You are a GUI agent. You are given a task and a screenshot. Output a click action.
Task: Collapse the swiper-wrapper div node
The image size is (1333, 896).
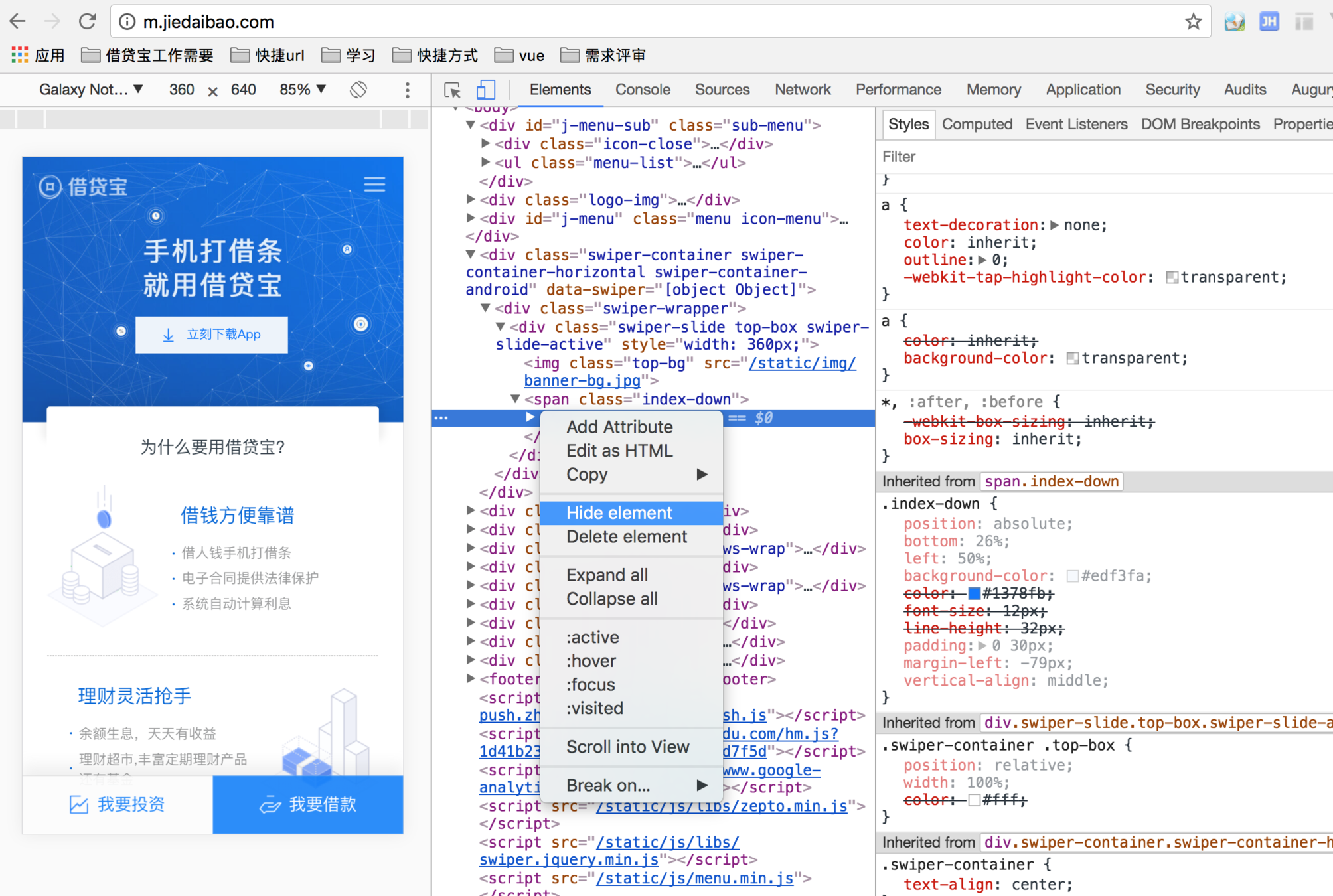click(x=486, y=309)
